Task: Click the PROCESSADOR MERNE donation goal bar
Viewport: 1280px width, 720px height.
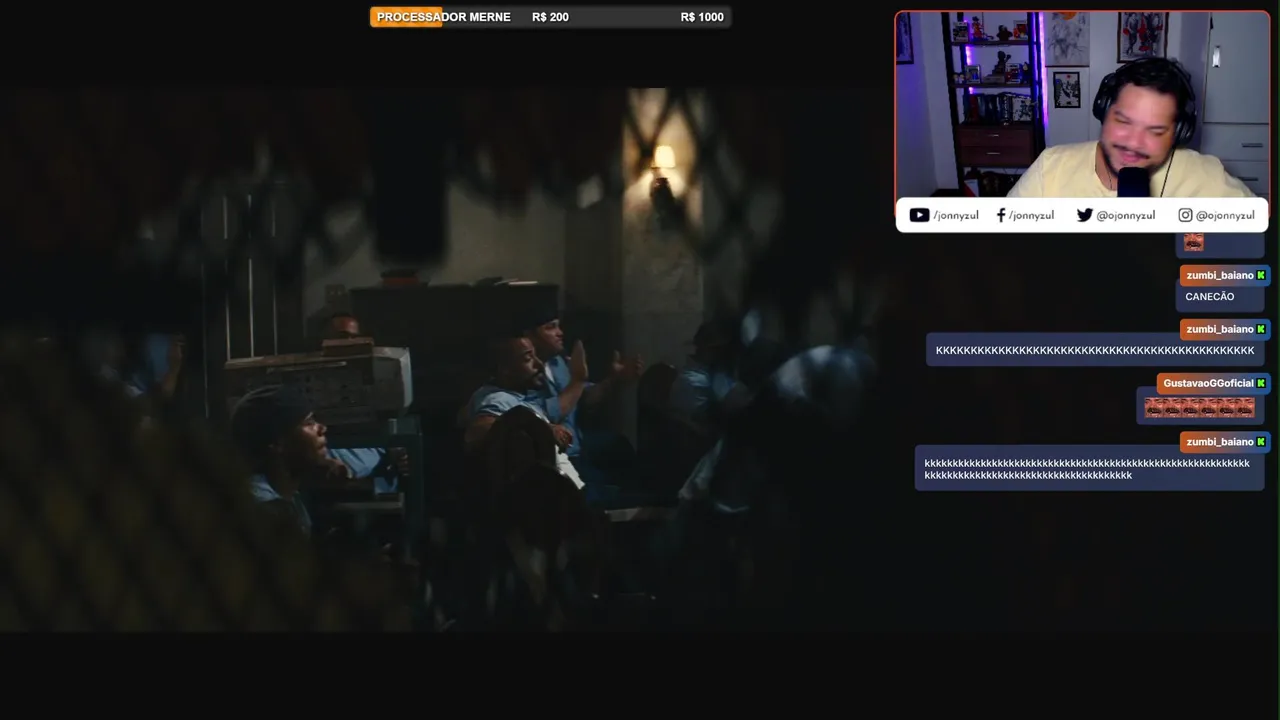Action: click(x=550, y=17)
